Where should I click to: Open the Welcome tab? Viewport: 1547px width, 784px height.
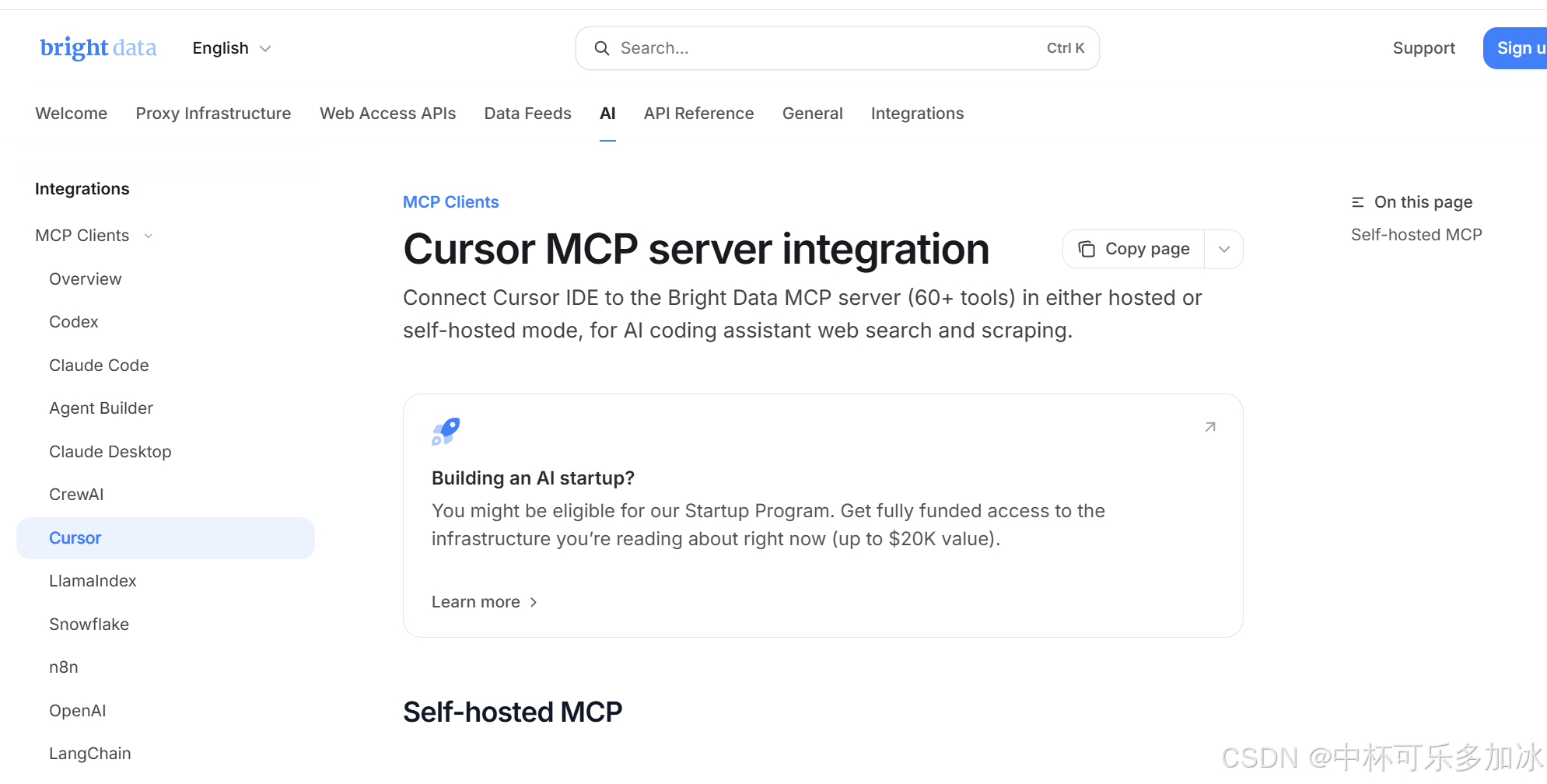(x=72, y=114)
